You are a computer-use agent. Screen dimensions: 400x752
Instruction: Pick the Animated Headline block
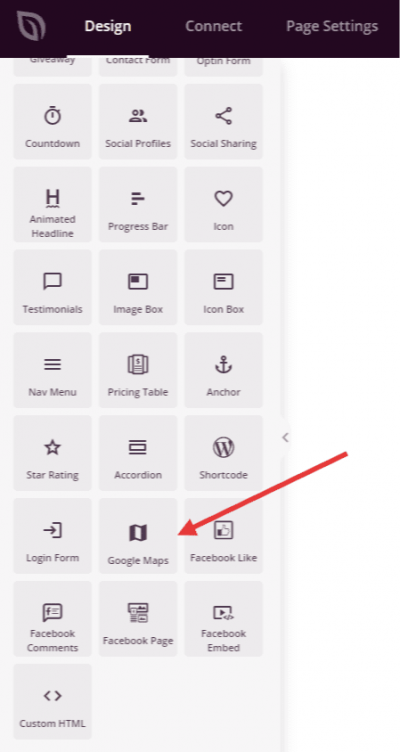point(52,205)
